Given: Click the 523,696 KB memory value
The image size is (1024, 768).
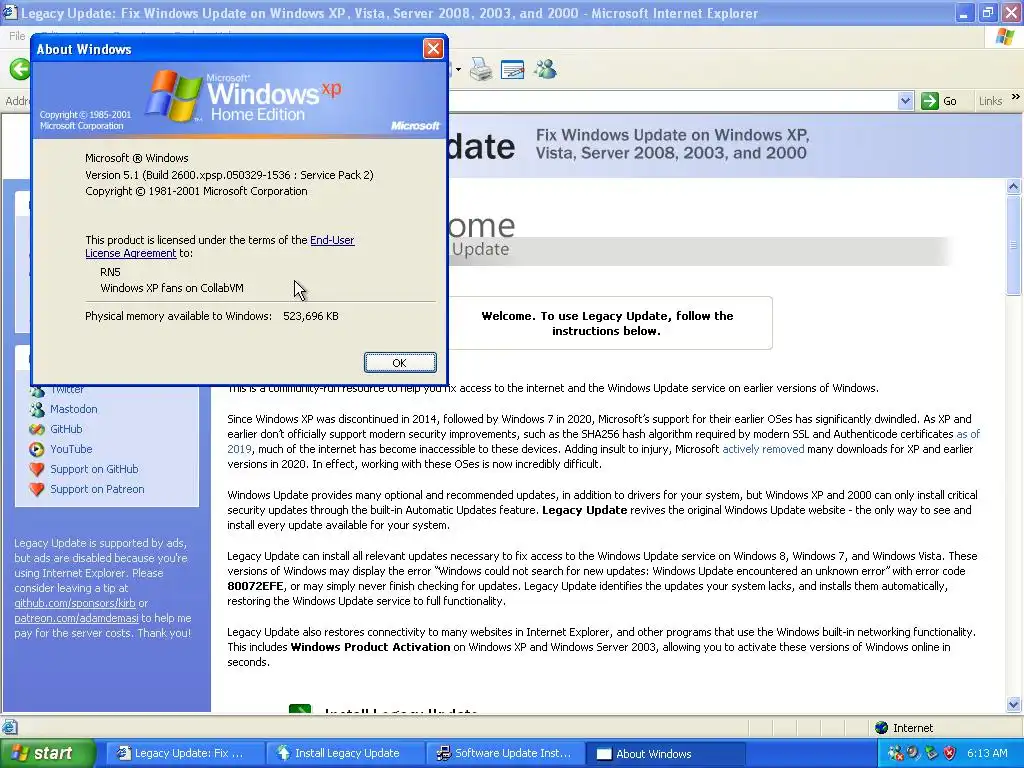Looking at the screenshot, I should click(311, 316).
